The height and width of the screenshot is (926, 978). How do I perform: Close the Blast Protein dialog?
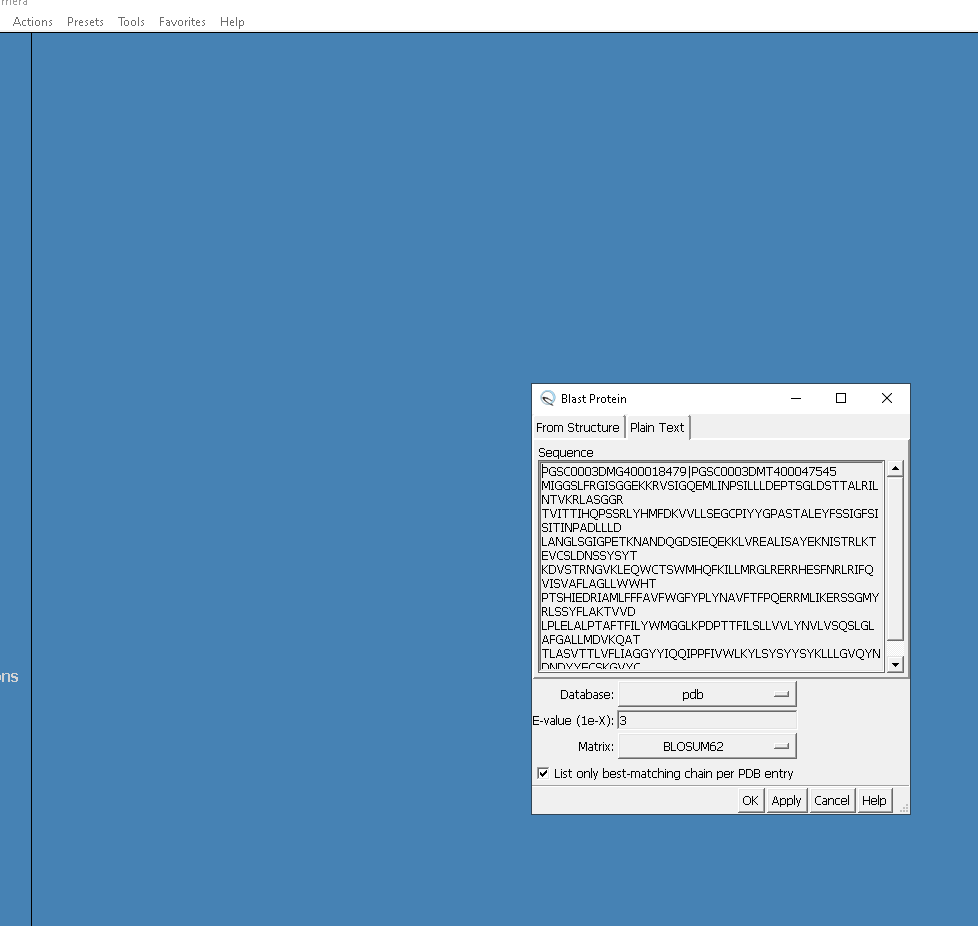click(886, 398)
